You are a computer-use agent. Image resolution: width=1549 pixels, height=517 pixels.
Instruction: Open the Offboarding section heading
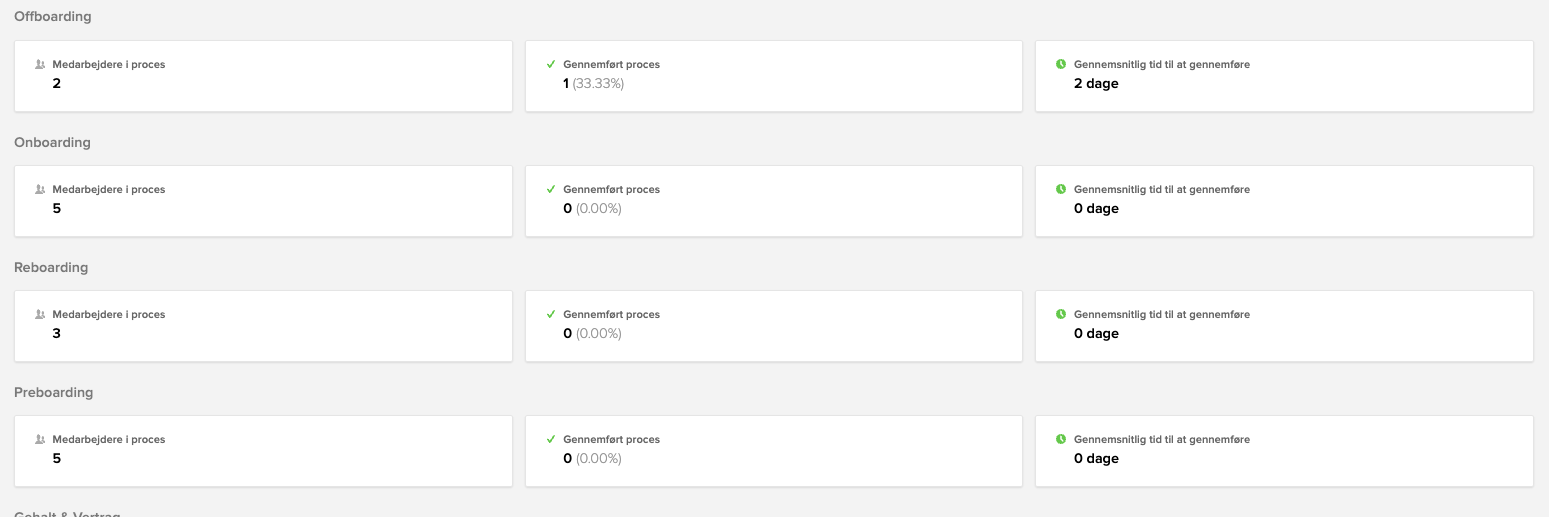click(52, 17)
